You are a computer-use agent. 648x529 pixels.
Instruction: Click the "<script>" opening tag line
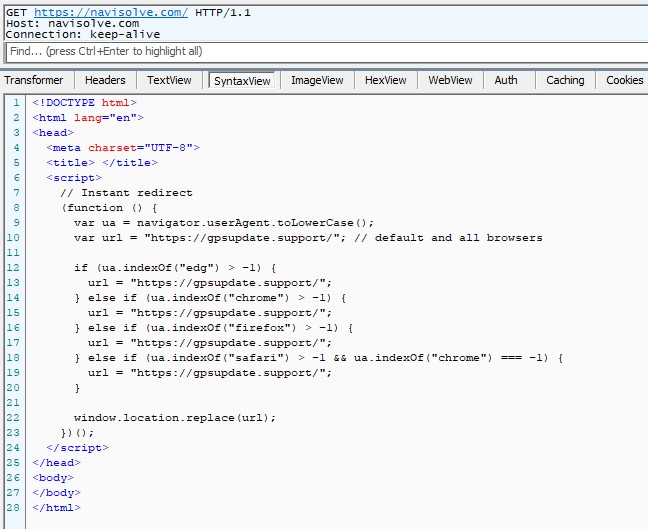[x=74, y=178]
